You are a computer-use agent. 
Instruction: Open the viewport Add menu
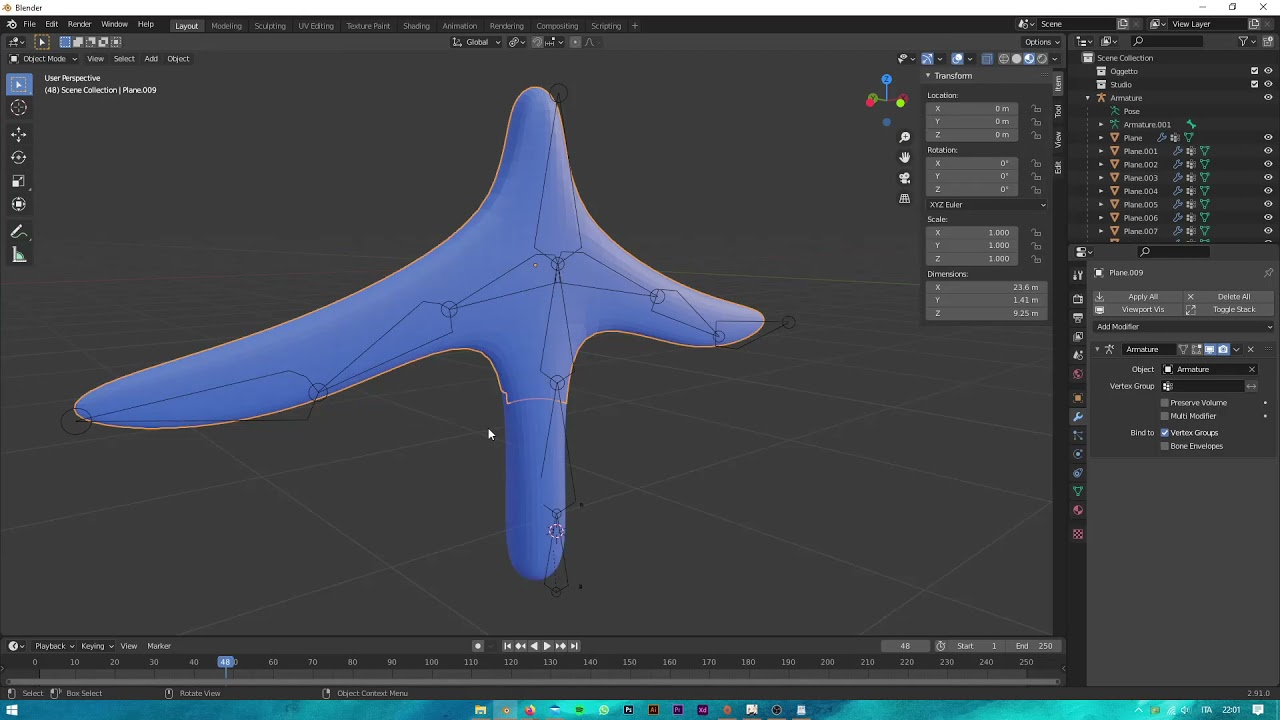point(151,58)
